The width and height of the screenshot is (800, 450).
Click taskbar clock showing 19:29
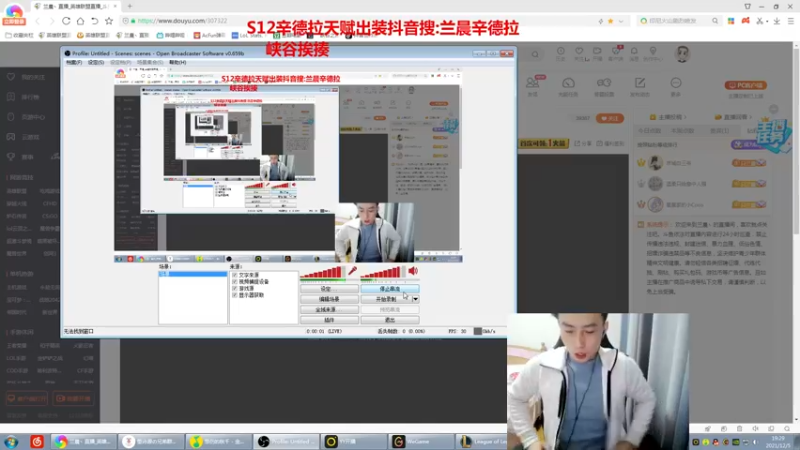click(778, 441)
